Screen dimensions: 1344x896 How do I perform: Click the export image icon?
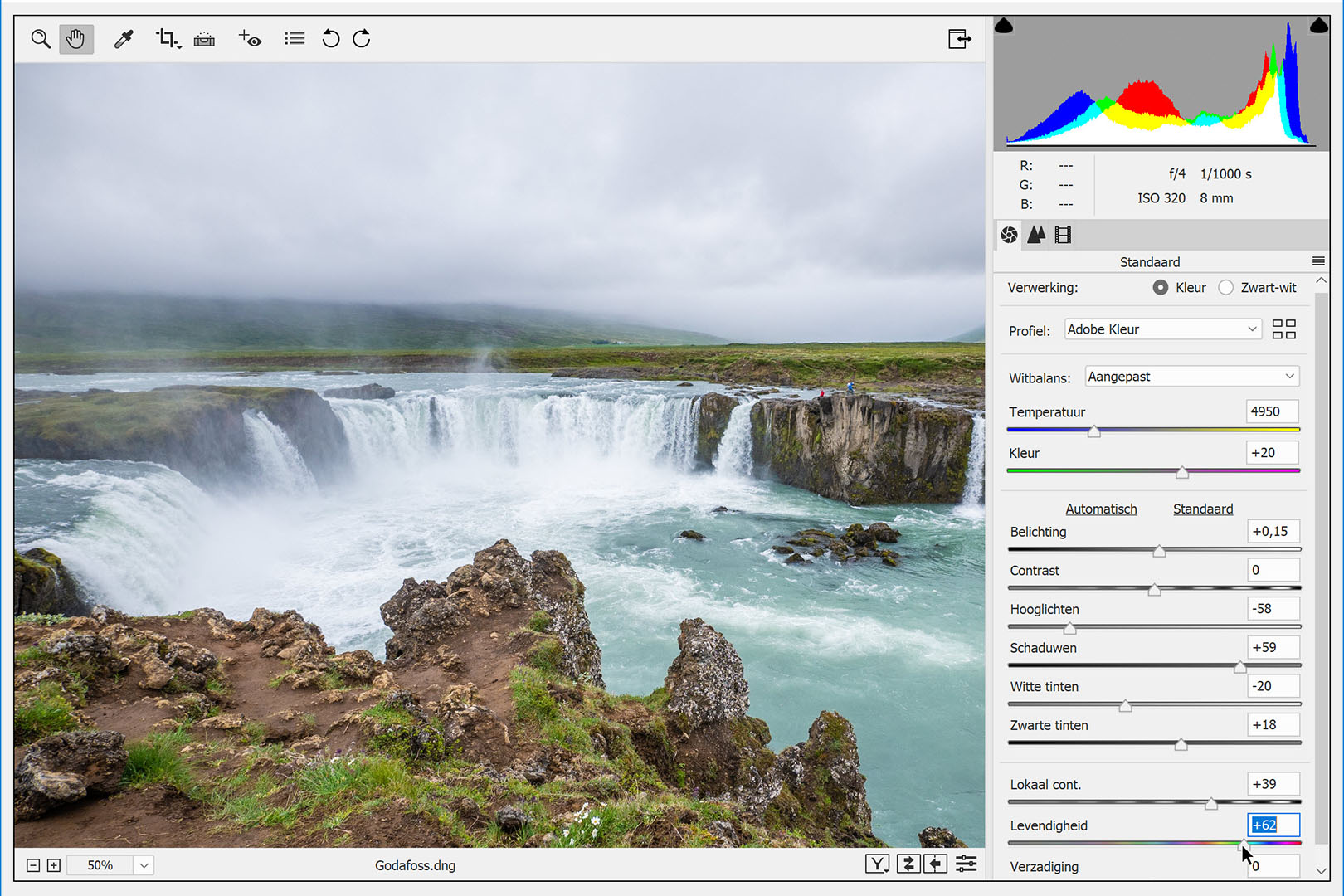click(959, 39)
